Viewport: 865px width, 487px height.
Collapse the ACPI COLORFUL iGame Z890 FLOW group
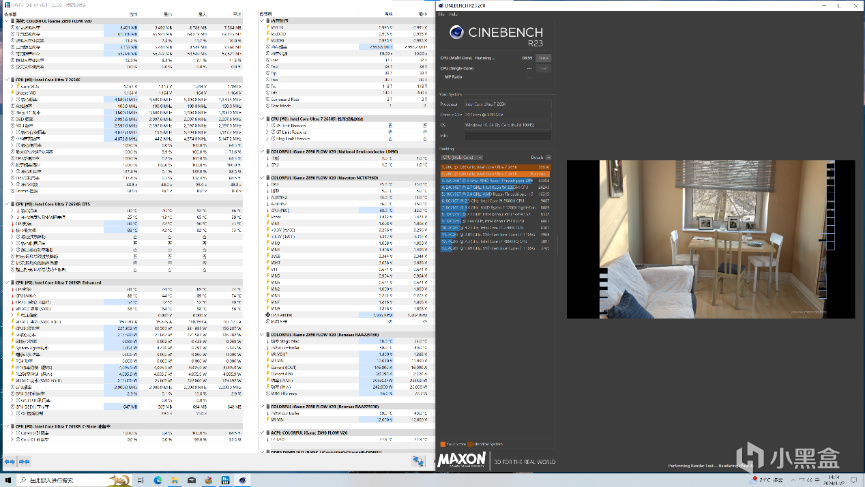click(x=262, y=433)
